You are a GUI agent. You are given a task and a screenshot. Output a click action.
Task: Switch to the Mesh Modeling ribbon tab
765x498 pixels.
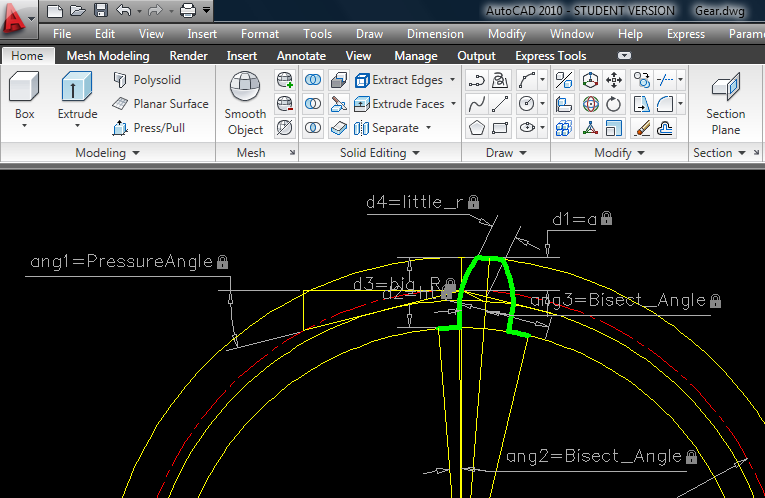pos(108,56)
